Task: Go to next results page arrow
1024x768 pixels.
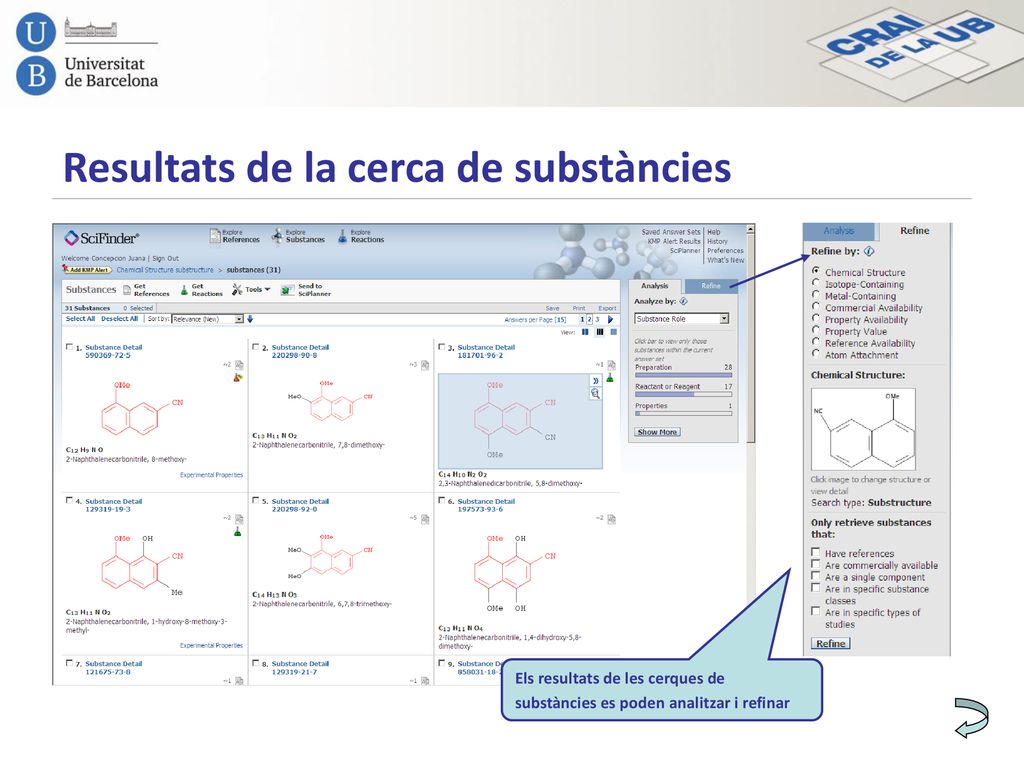Action: (611, 319)
